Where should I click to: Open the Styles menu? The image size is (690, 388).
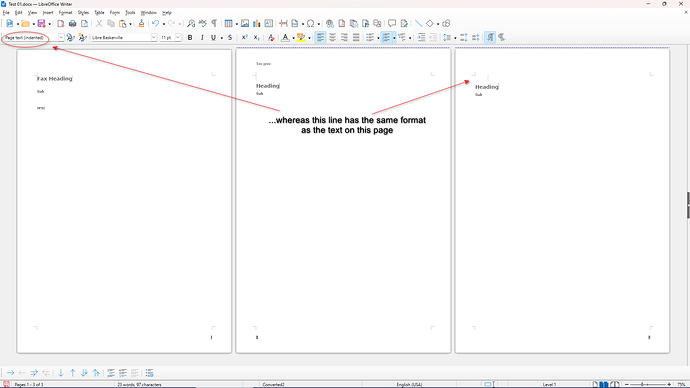(x=83, y=13)
